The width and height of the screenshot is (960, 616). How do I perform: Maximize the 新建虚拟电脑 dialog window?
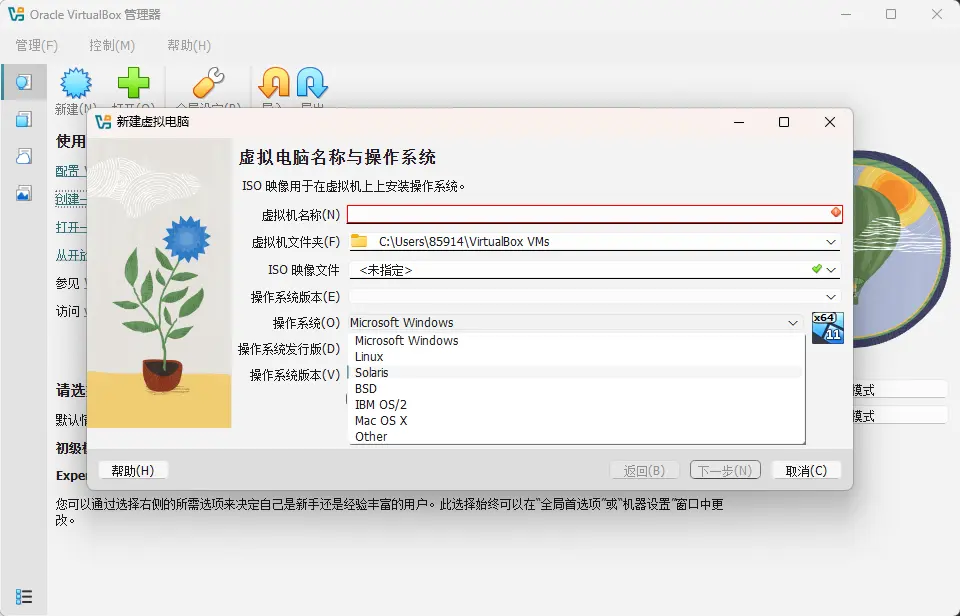point(784,122)
